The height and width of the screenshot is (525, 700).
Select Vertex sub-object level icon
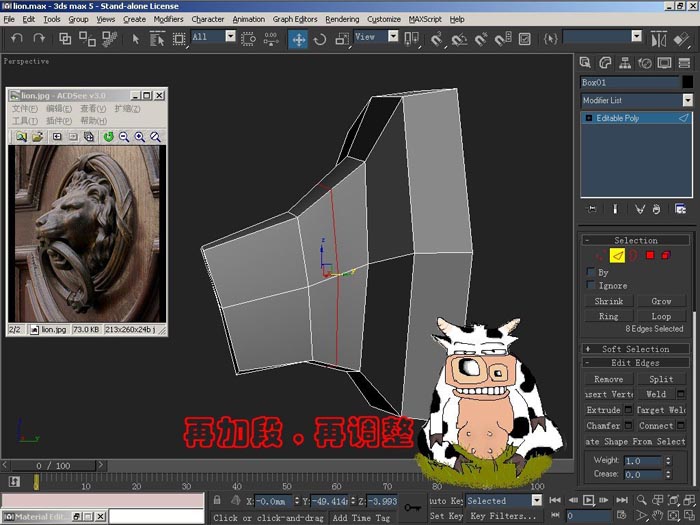(x=600, y=255)
